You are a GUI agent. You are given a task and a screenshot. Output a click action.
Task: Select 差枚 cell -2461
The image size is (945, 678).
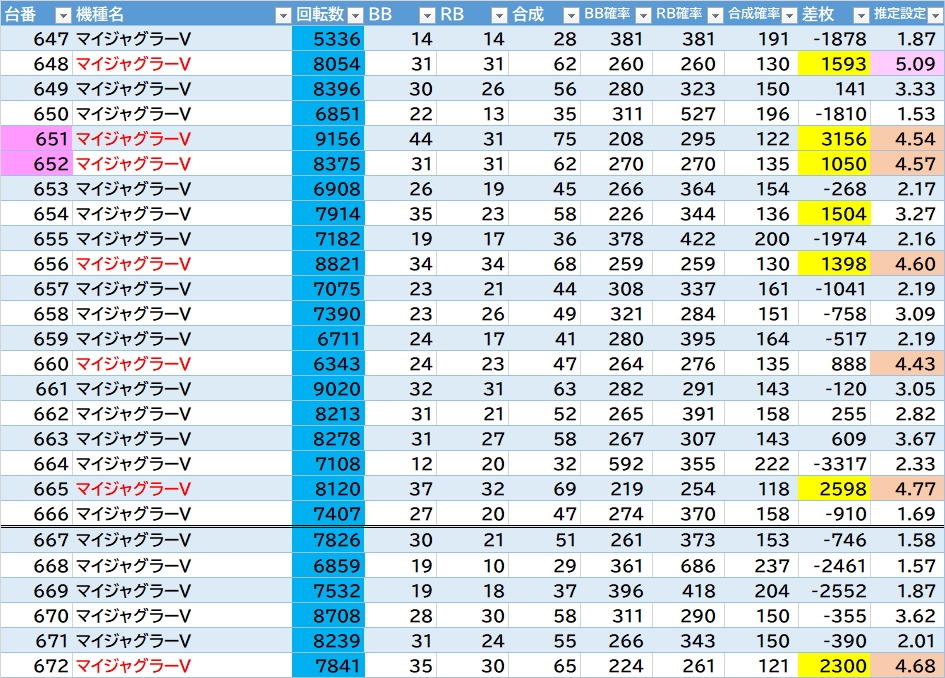point(834,565)
